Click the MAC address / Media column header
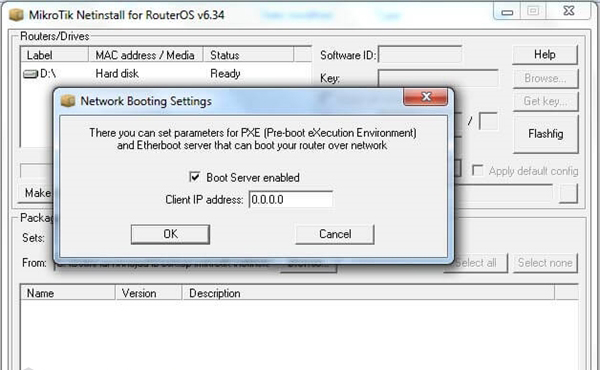This screenshot has width=600, height=370. coord(145,55)
